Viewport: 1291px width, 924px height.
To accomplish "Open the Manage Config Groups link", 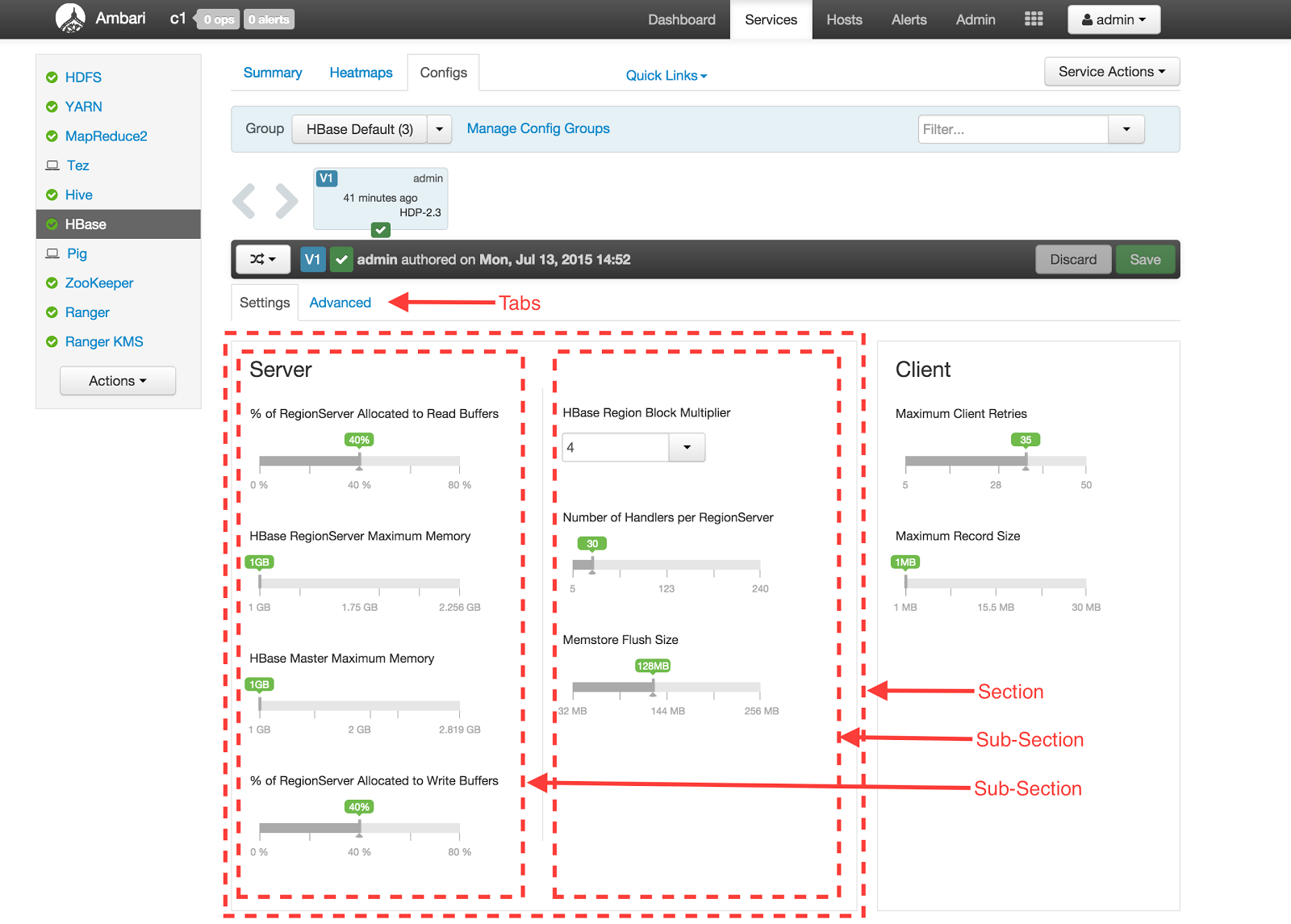I will click(x=538, y=128).
